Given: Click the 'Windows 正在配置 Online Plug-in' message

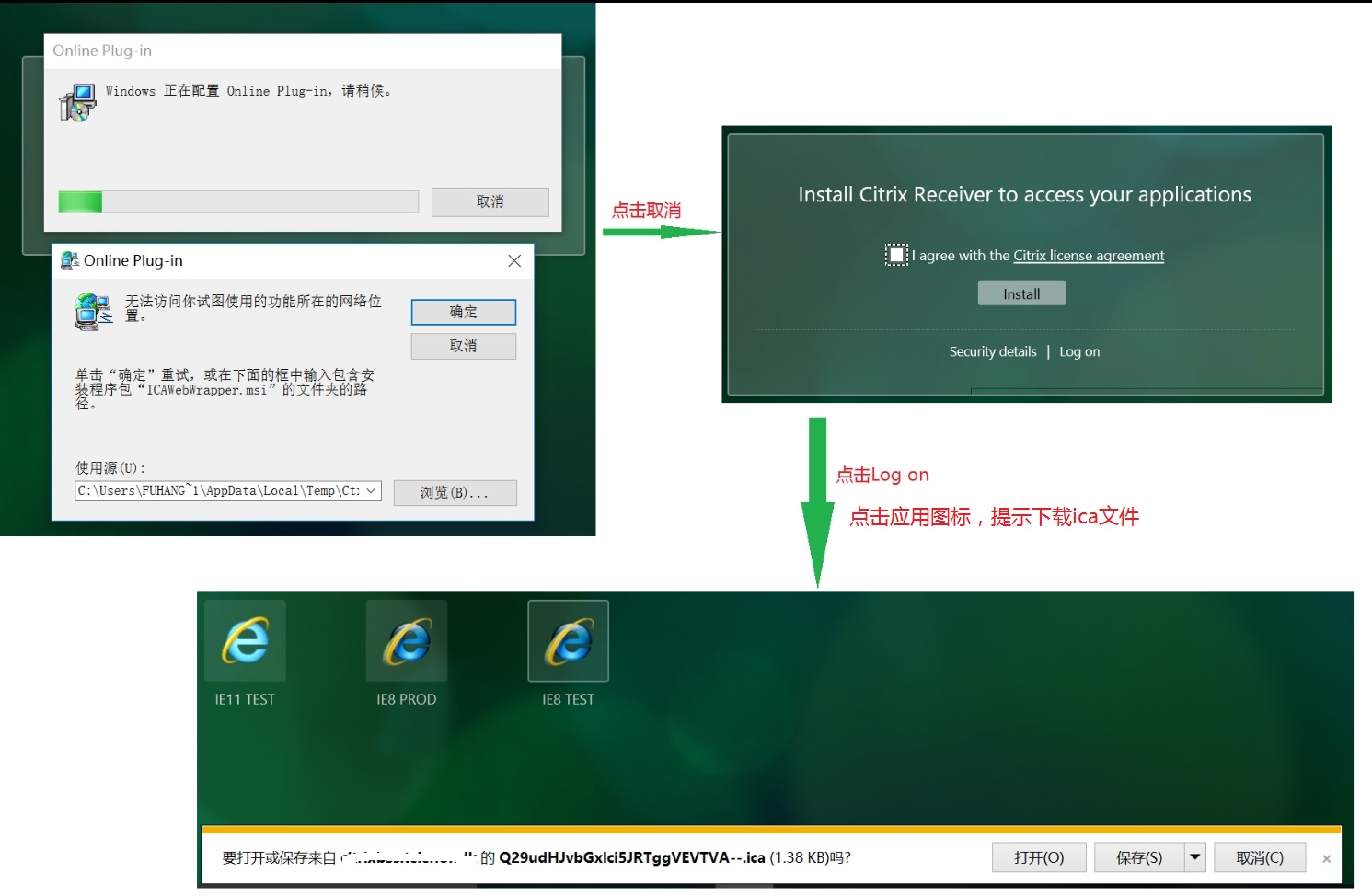Looking at the screenshot, I should [248, 91].
